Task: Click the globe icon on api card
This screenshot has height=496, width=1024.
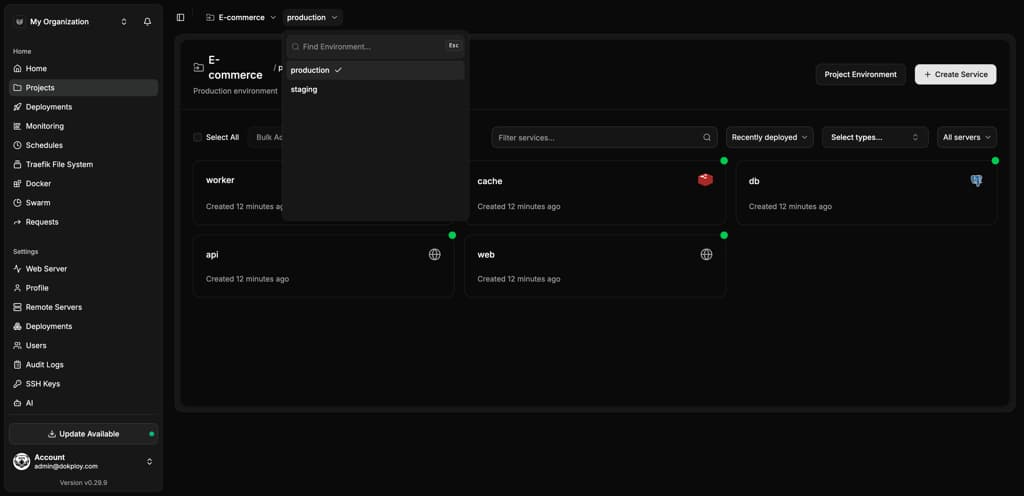Action: [434, 255]
